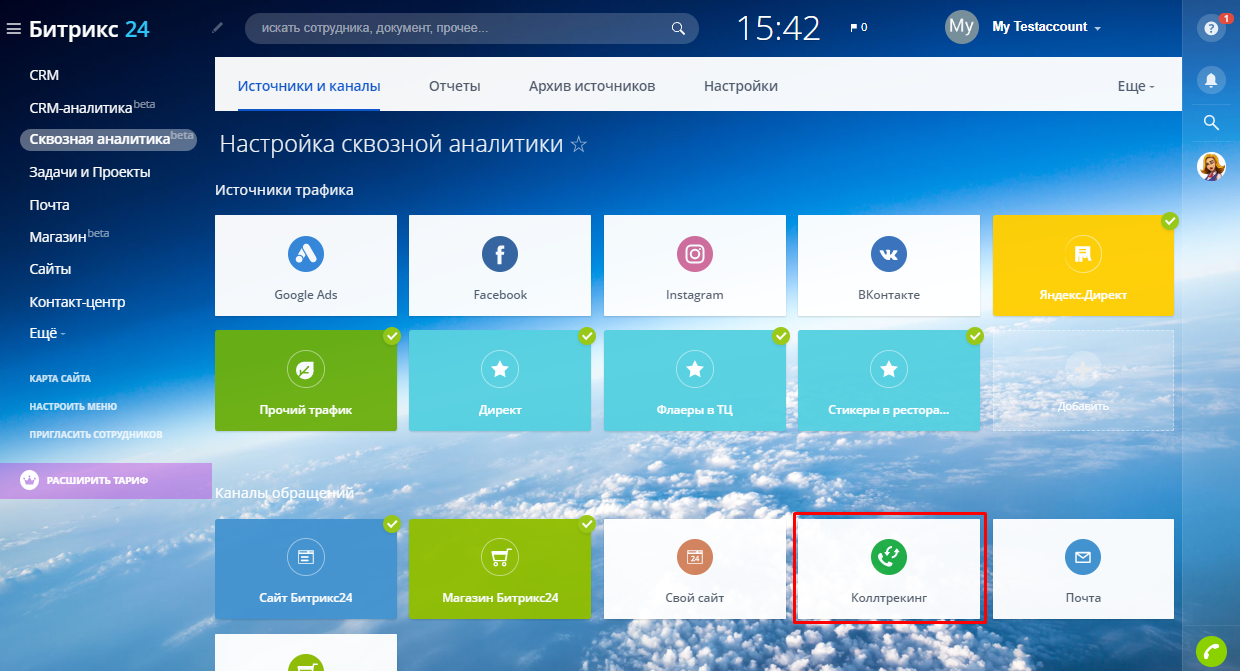Open the Магазин Битрикс24 channel tile

pyautogui.click(x=500, y=569)
